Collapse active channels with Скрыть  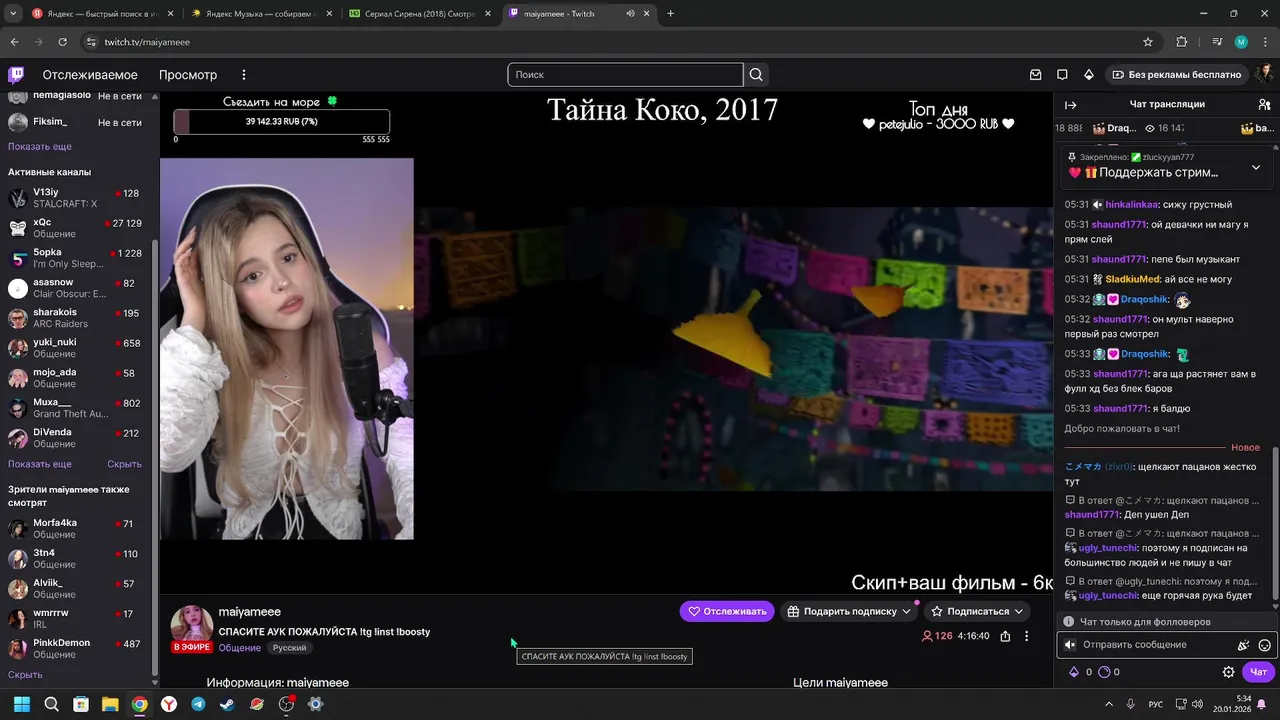(124, 464)
